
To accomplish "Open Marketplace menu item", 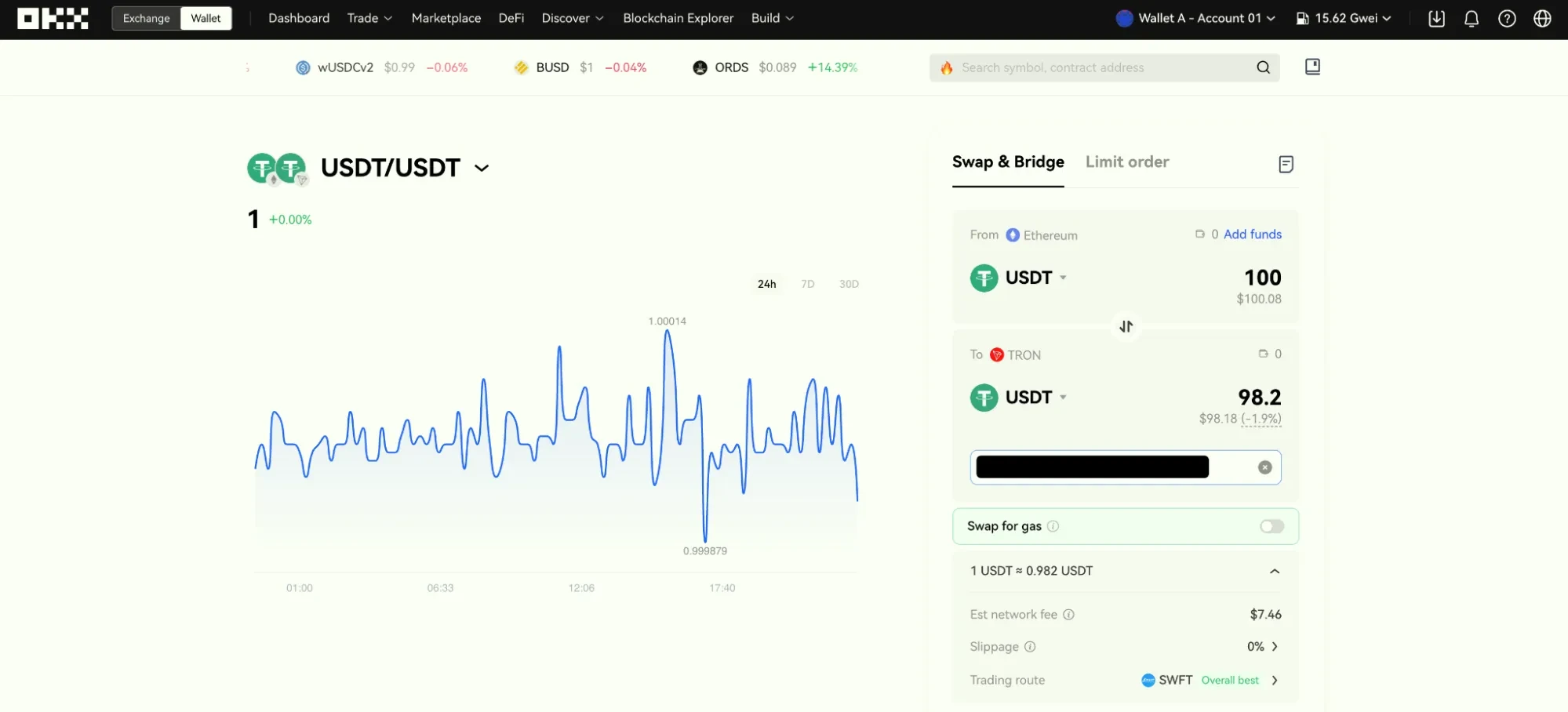I will [446, 18].
